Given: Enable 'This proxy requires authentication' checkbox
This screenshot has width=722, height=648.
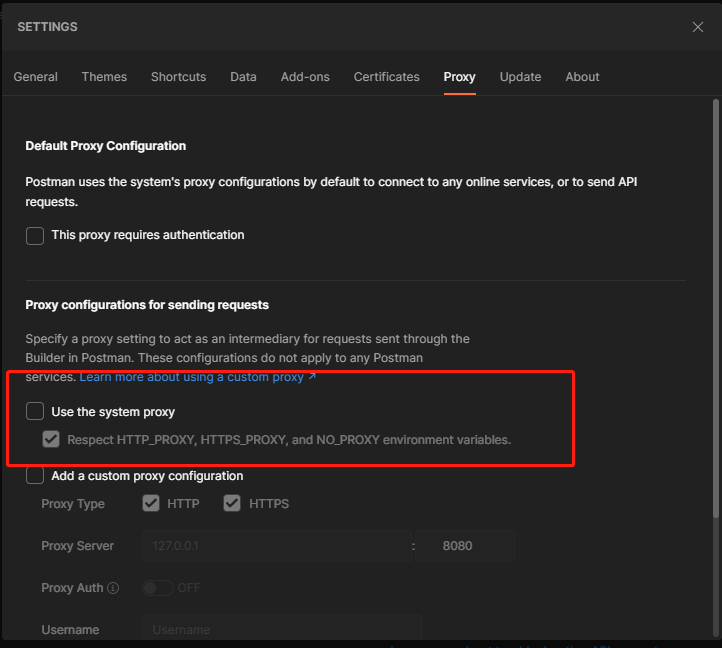Looking at the screenshot, I should point(35,236).
